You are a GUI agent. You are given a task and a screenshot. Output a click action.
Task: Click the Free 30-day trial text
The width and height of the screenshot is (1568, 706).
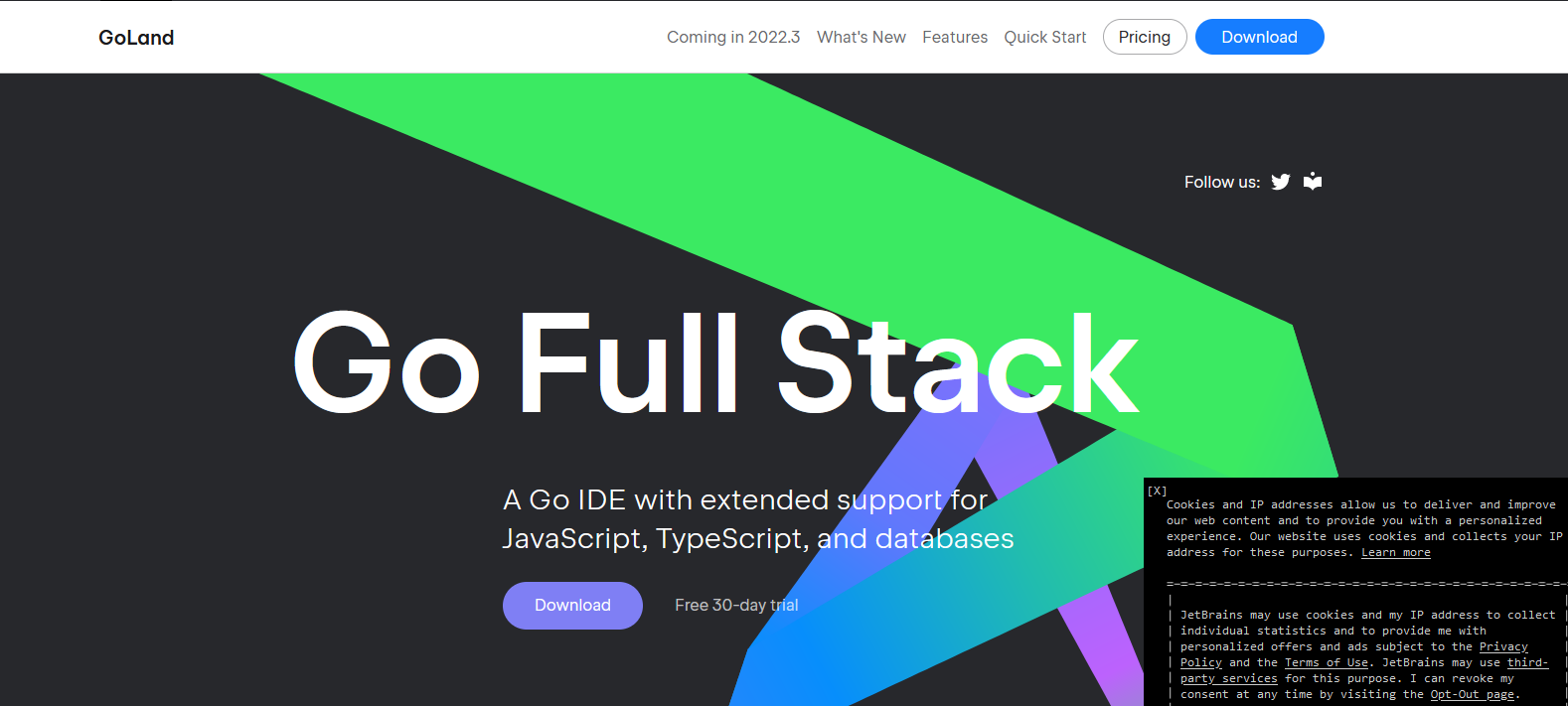click(736, 605)
